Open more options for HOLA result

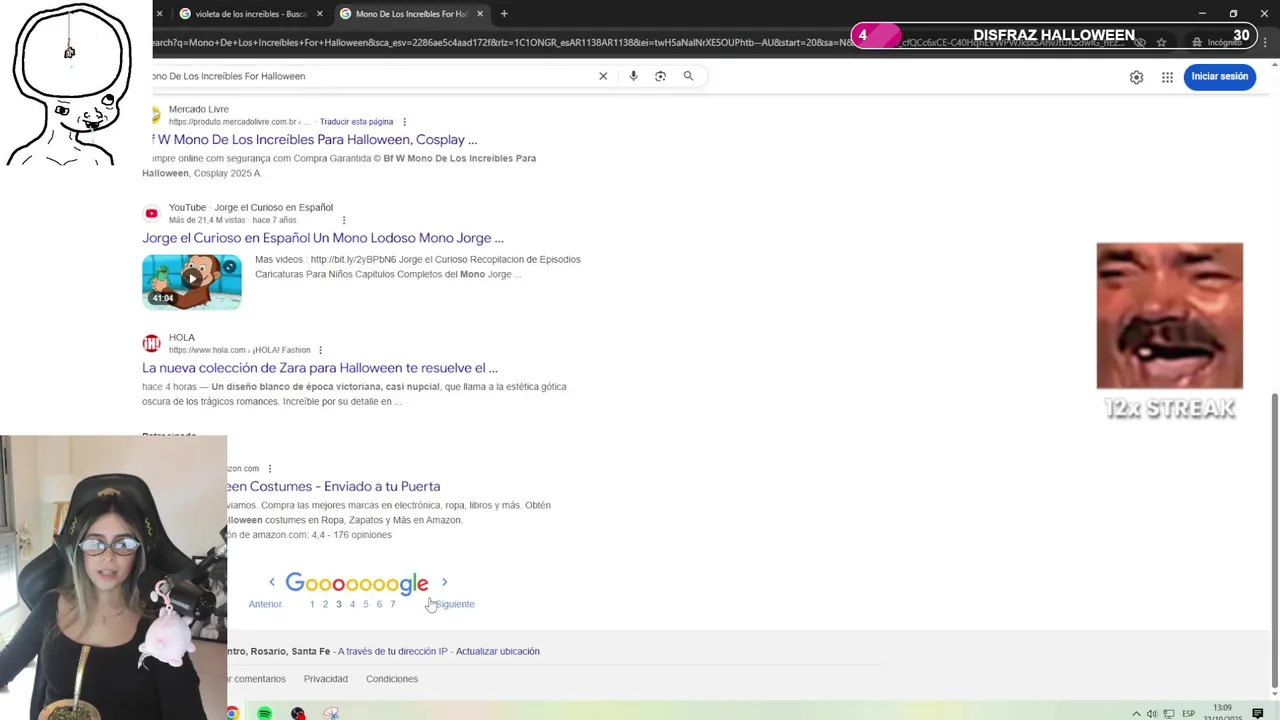pyautogui.click(x=320, y=350)
